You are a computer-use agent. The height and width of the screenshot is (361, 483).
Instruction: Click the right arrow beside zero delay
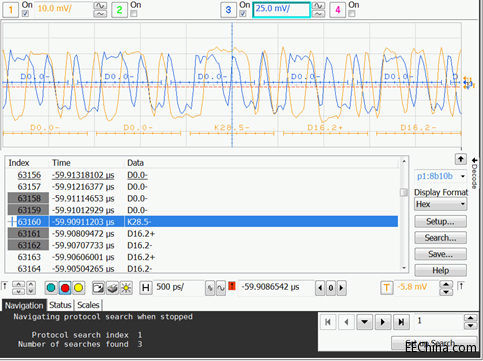pos(341,288)
